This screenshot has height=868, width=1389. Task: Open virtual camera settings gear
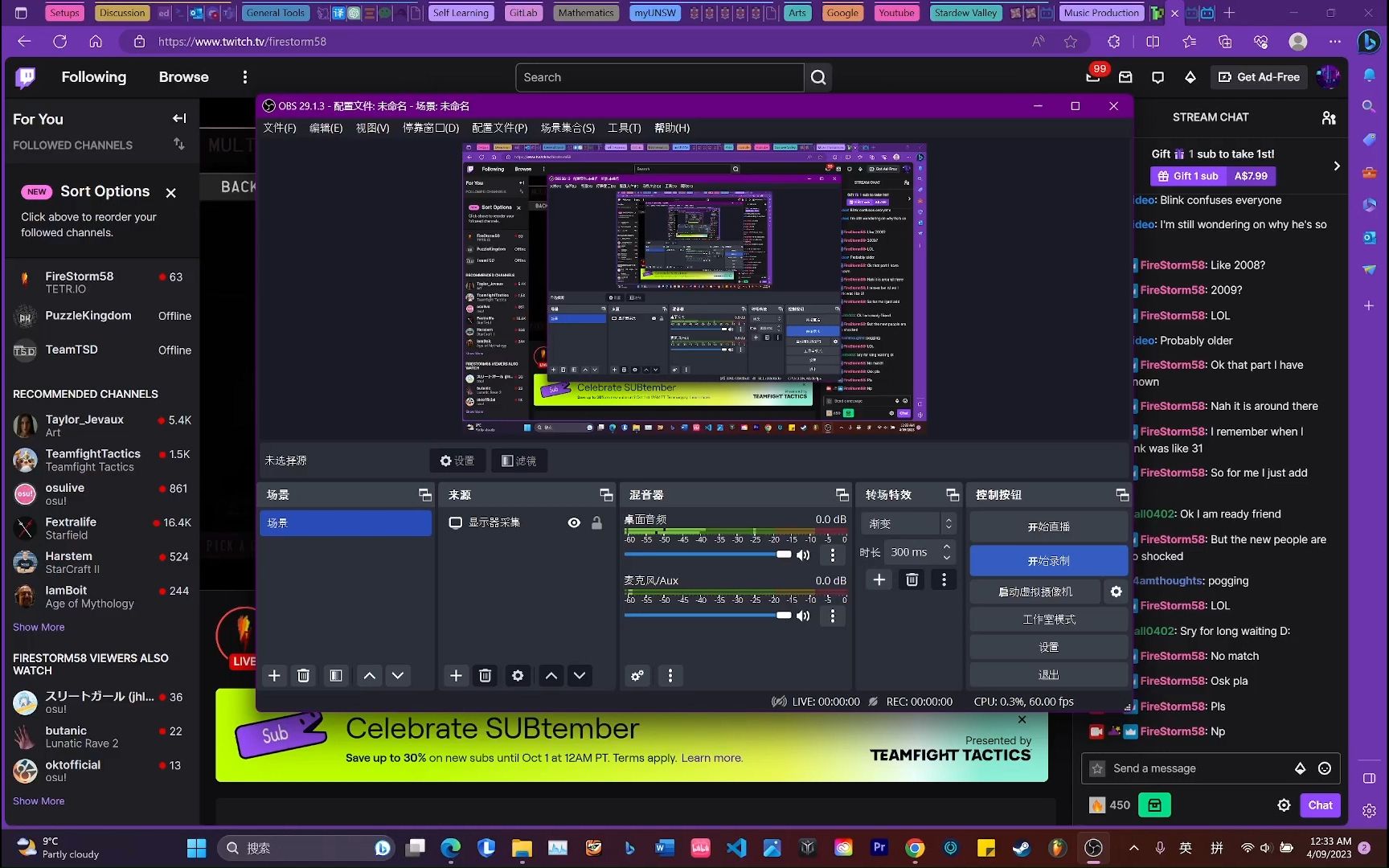point(1116,592)
